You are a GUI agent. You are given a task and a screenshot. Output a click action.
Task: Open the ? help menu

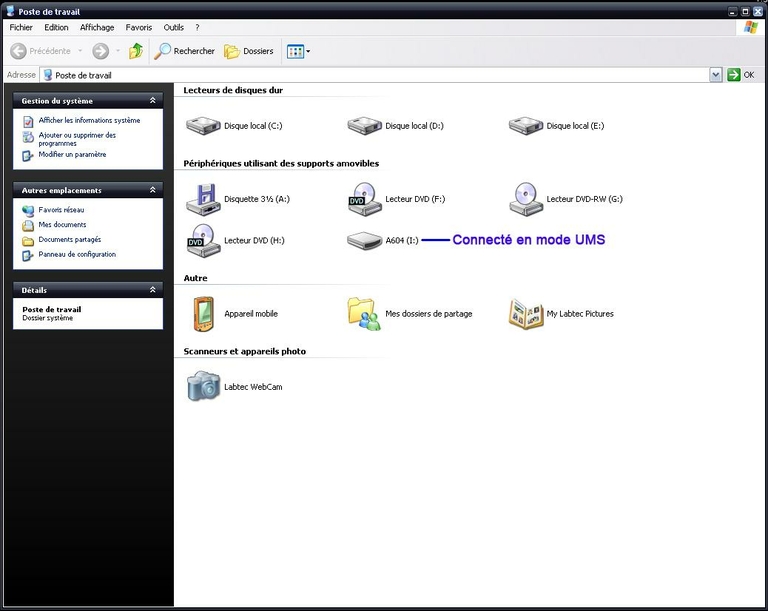[197, 27]
